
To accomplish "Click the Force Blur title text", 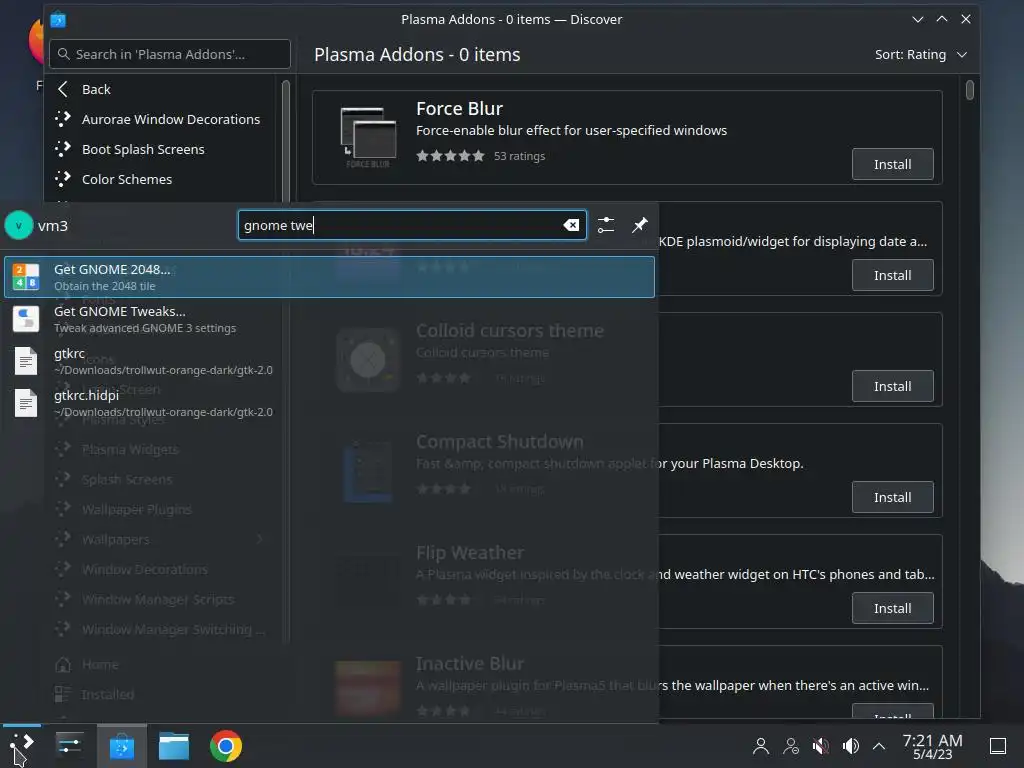I will [x=459, y=108].
